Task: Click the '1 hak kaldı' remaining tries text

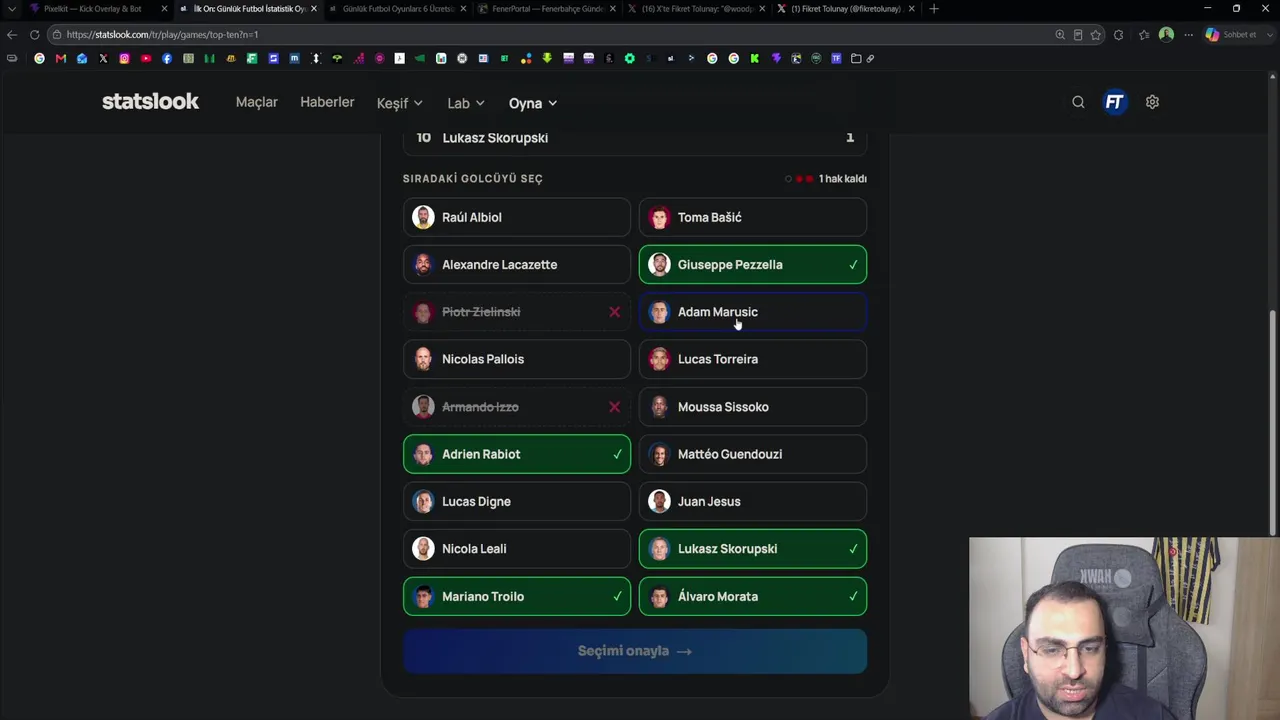Action: (843, 179)
